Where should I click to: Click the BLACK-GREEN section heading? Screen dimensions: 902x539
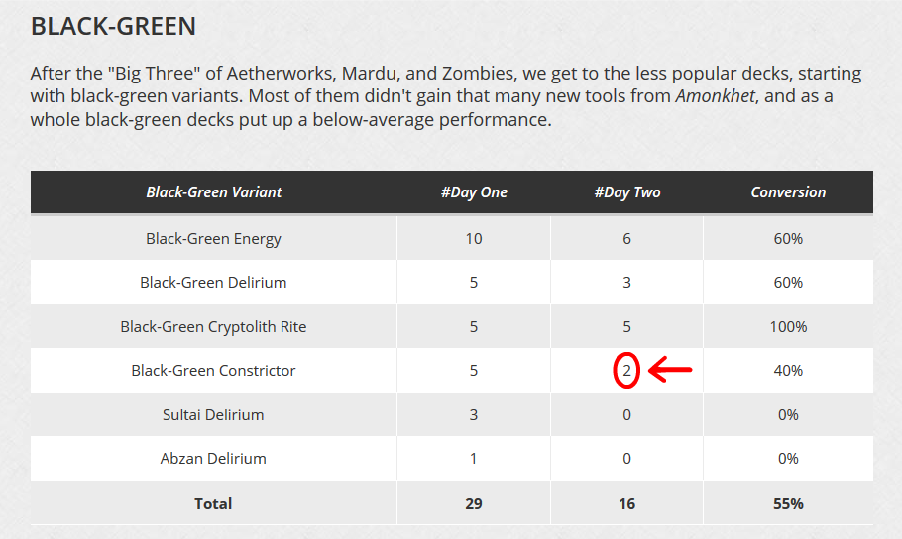tap(113, 26)
